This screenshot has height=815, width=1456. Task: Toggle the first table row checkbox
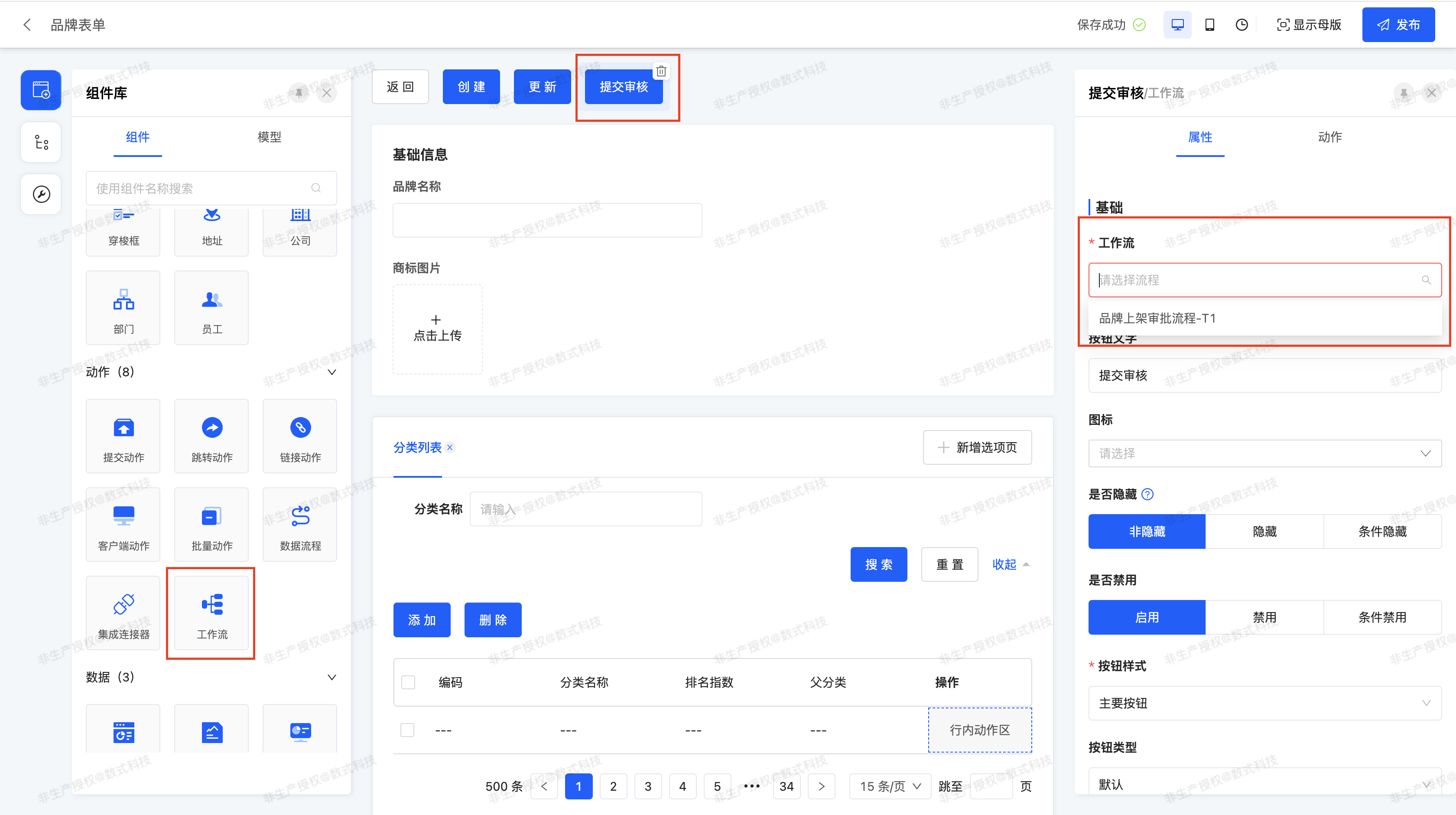click(x=407, y=730)
